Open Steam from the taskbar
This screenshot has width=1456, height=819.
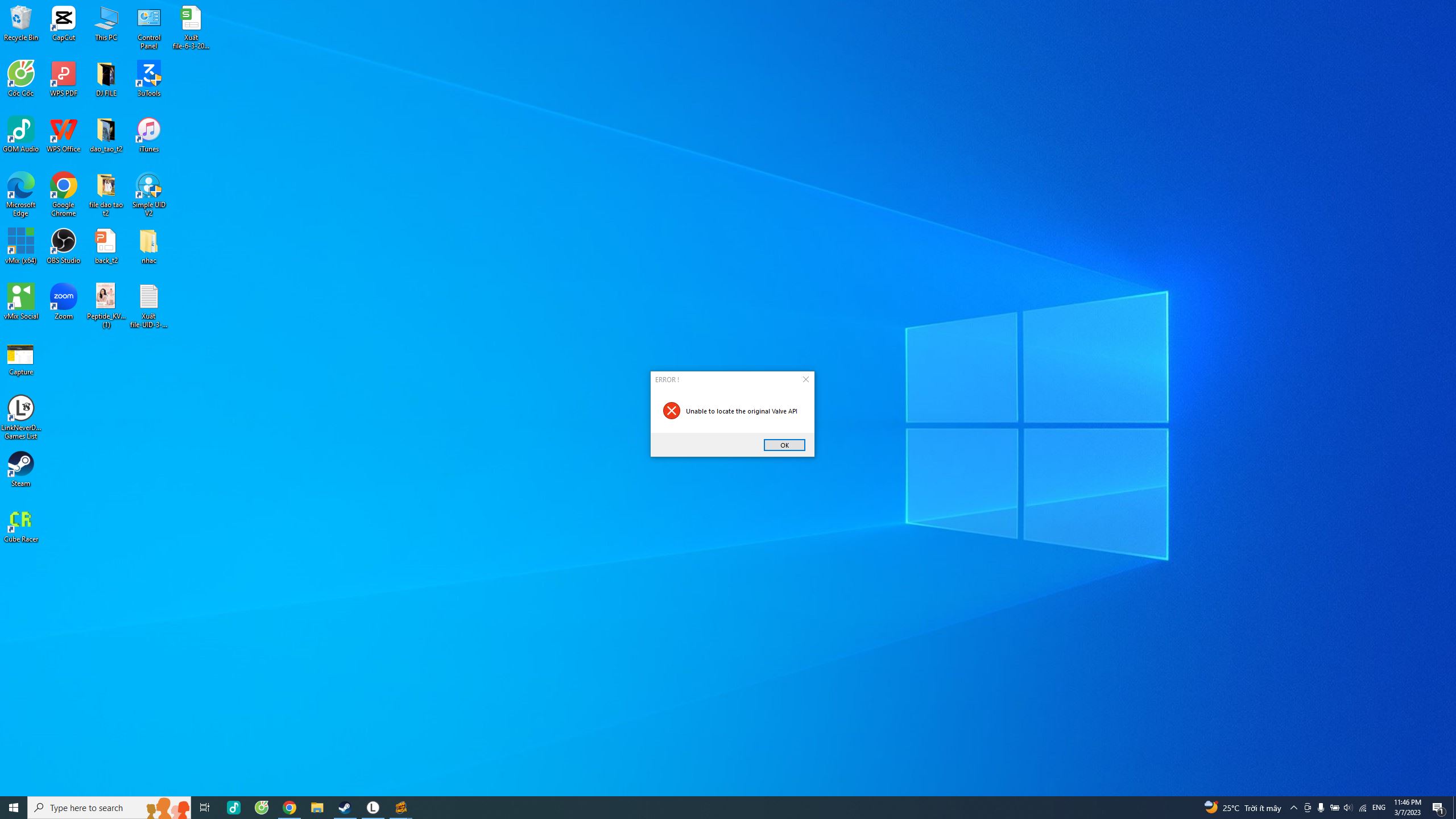coord(345,807)
